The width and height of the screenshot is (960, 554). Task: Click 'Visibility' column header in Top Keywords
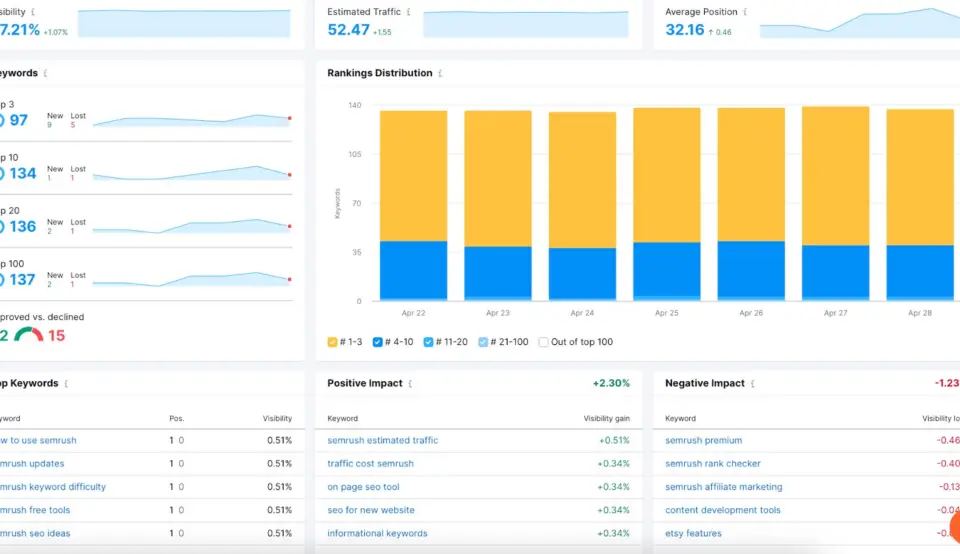click(x=277, y=419)
